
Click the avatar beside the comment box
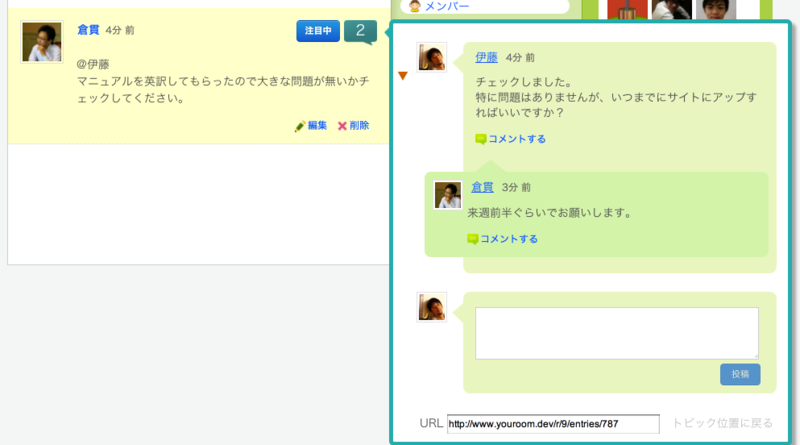432,307
